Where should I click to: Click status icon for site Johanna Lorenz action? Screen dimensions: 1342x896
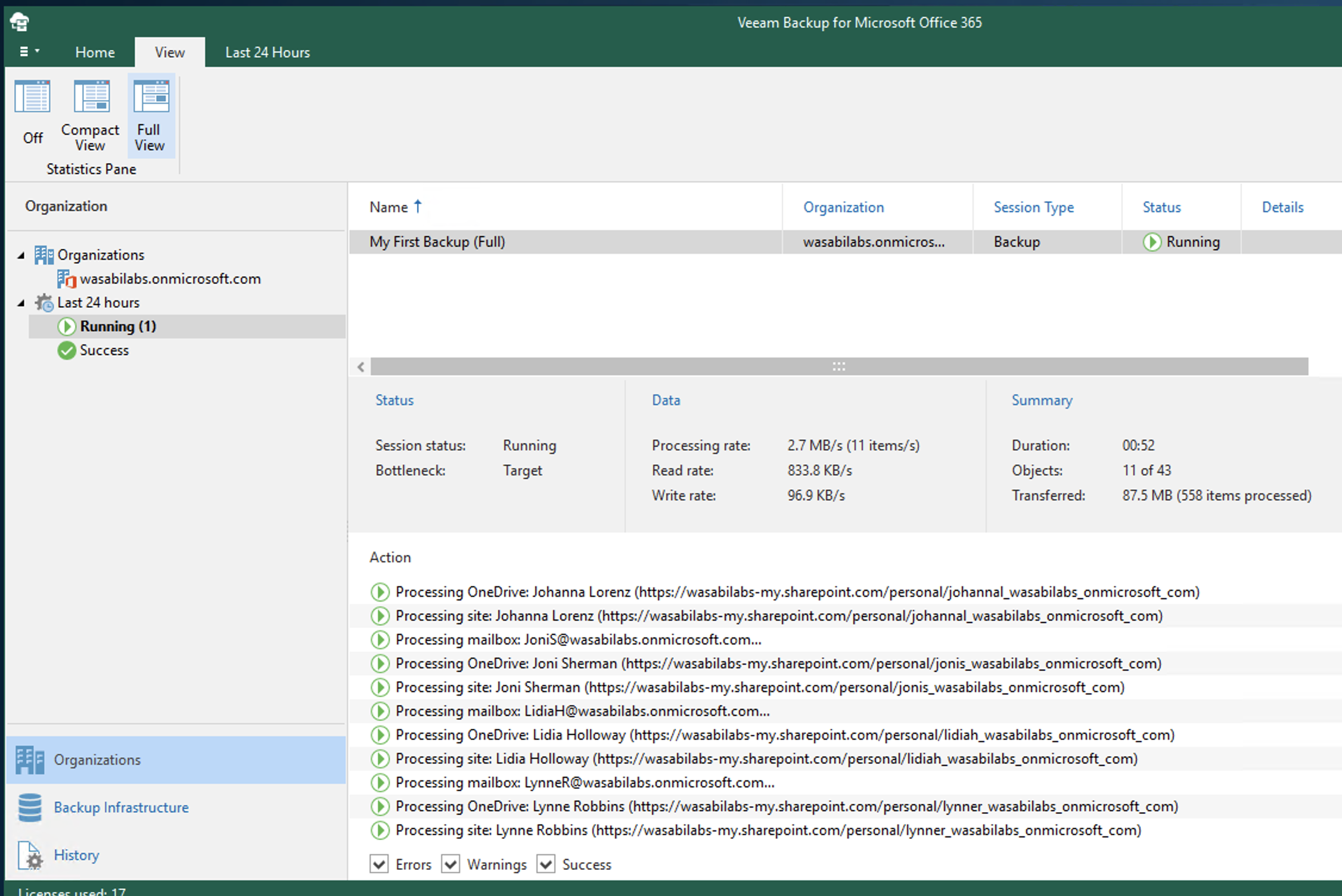pyautogui.click(x=380, y=616)
